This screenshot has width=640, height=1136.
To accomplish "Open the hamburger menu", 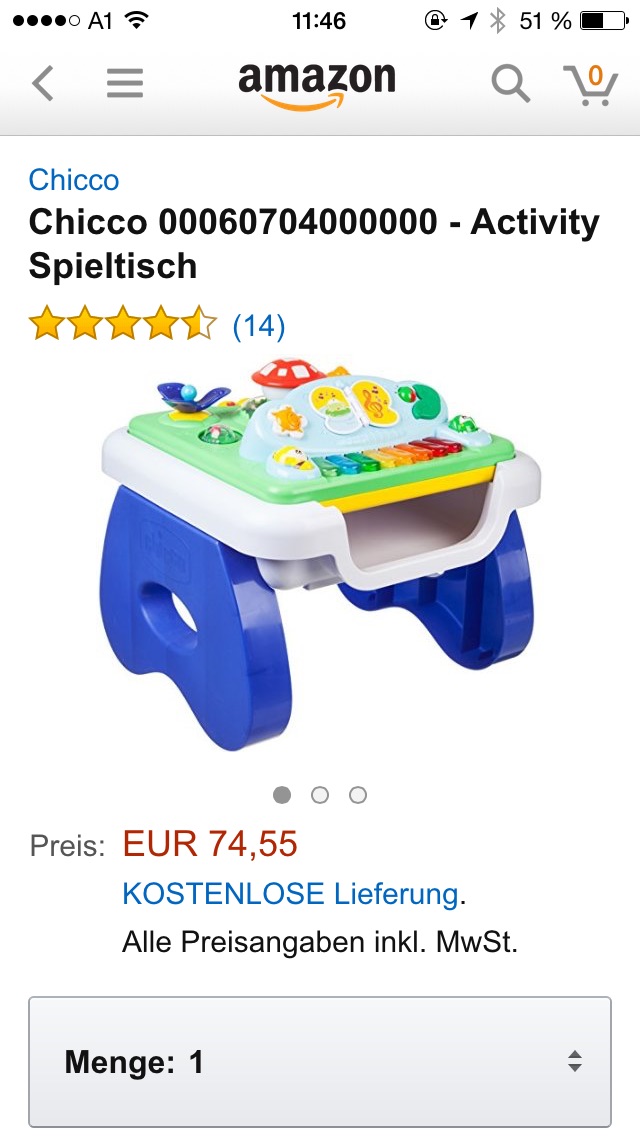I will click(x=125, y=83).
